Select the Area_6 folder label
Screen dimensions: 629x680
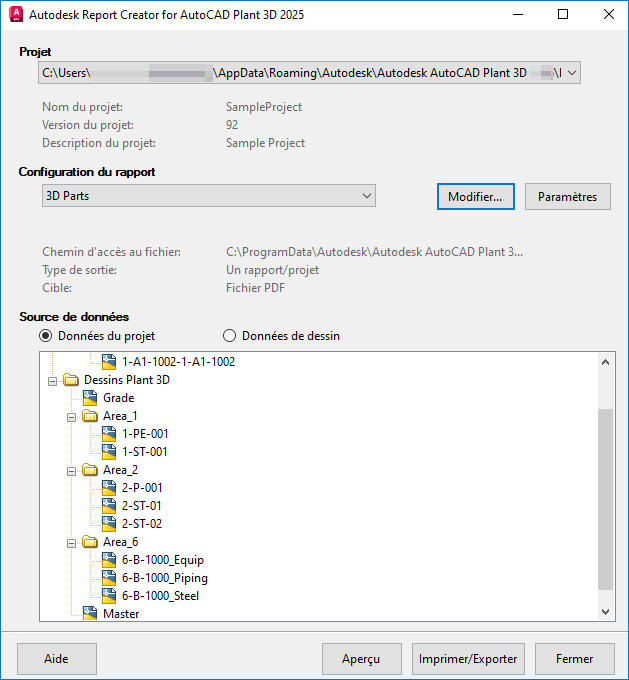[120, 542]
